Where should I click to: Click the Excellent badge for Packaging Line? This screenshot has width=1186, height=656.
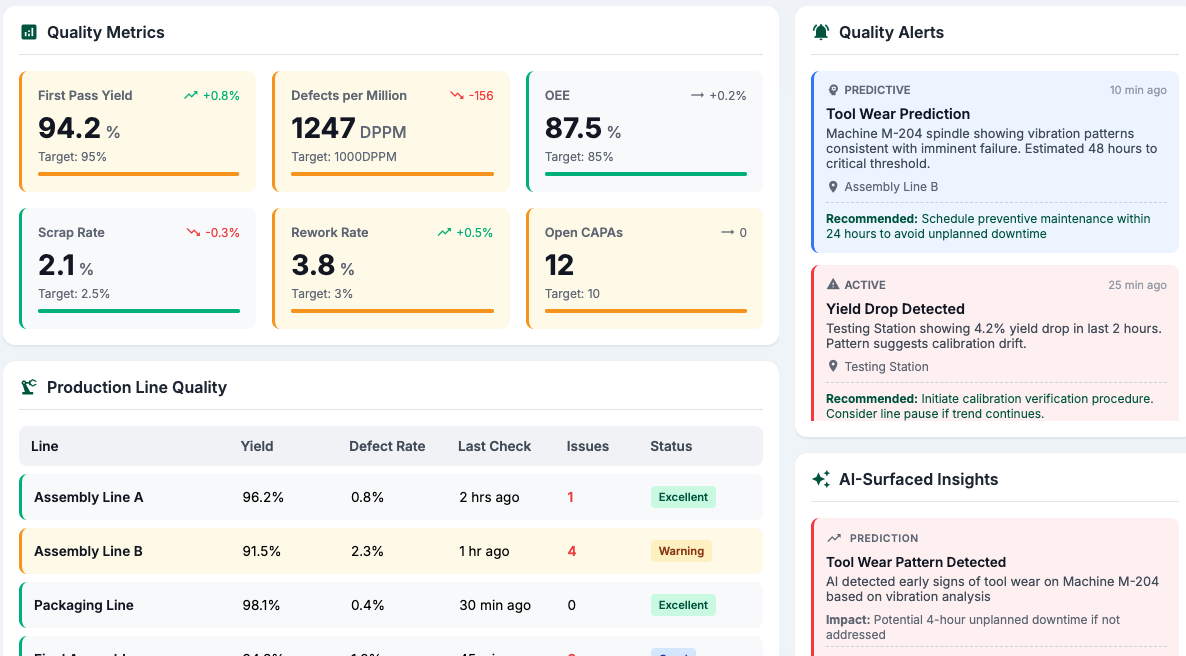[x=683, y=605]
